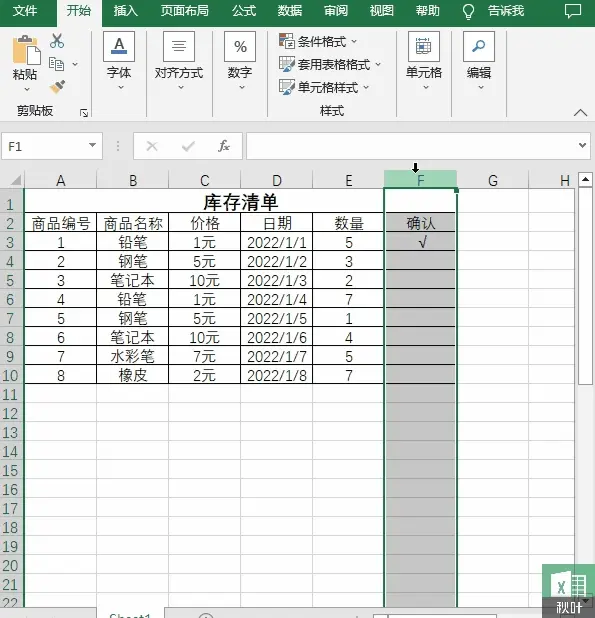Expand the 单元格样式 dropdown chevron
Viewport: 595px width, 618px height.
366,87
